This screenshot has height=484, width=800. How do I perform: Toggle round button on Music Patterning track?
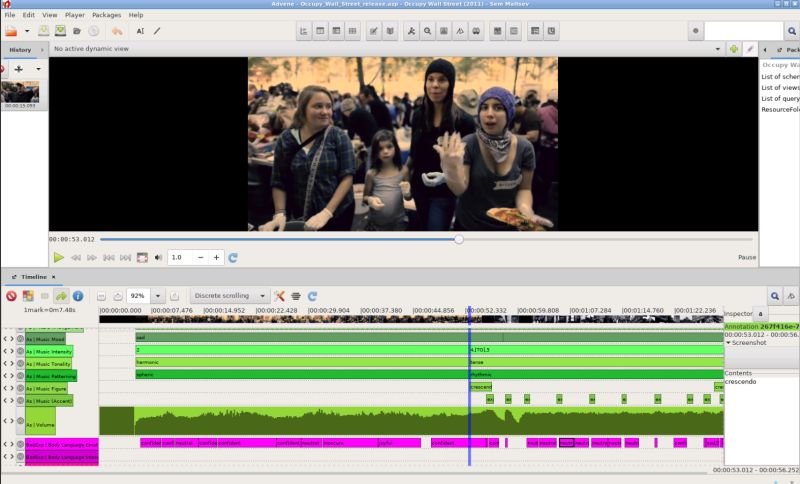click(x=20, y=376)
